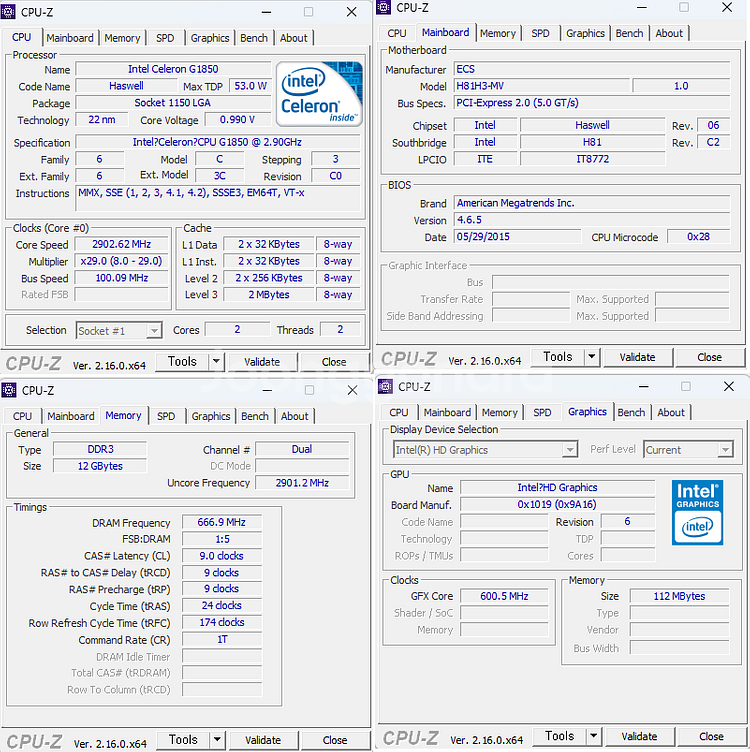Click the CPU-Z app icon in the Graphics window title bar
Viewport: 750px width, 752px height.
(x=385, y=386)
